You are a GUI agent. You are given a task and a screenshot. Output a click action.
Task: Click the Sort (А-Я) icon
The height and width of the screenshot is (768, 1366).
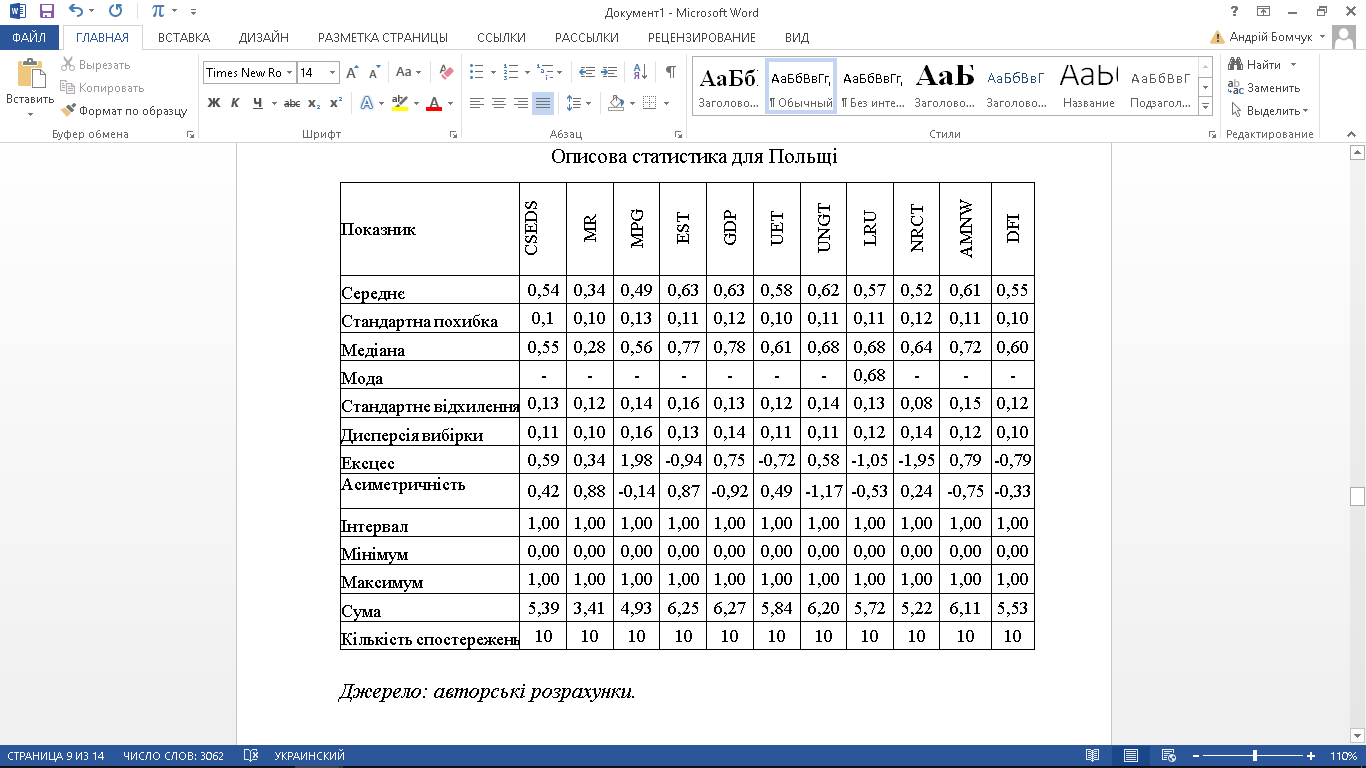click(641, 72)
